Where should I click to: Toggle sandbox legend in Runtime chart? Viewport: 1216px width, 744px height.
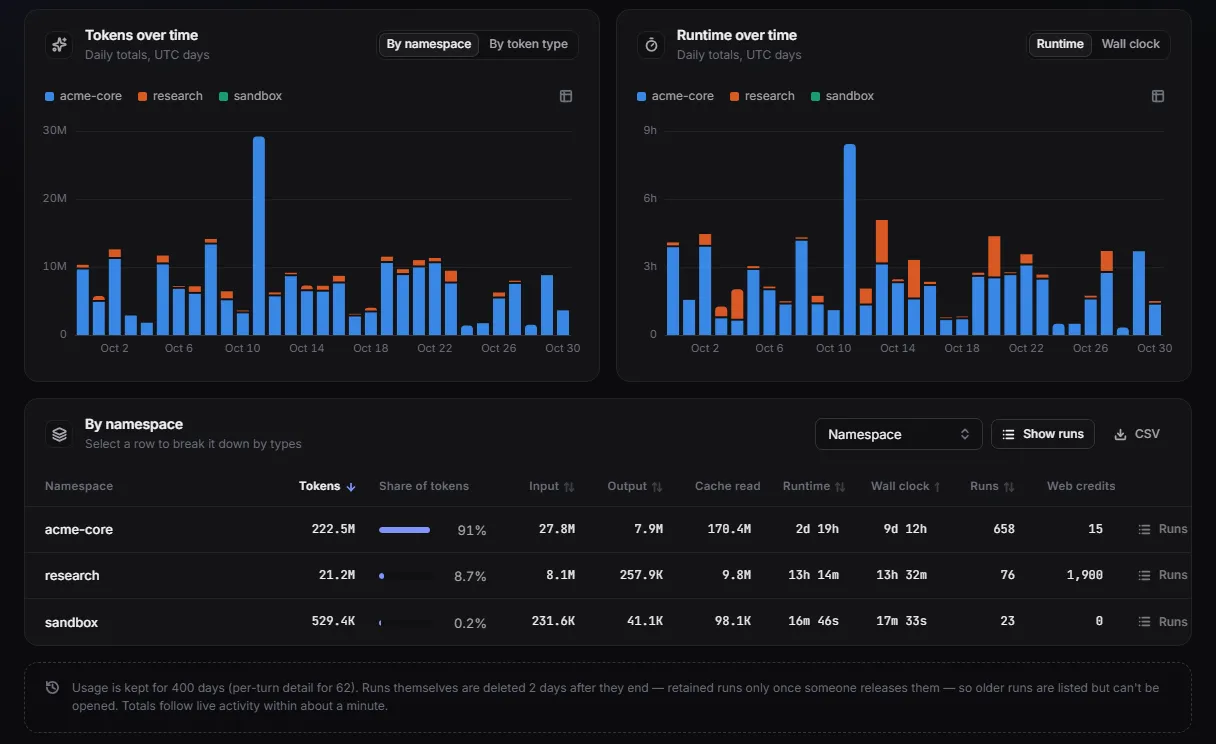point(842,96)
